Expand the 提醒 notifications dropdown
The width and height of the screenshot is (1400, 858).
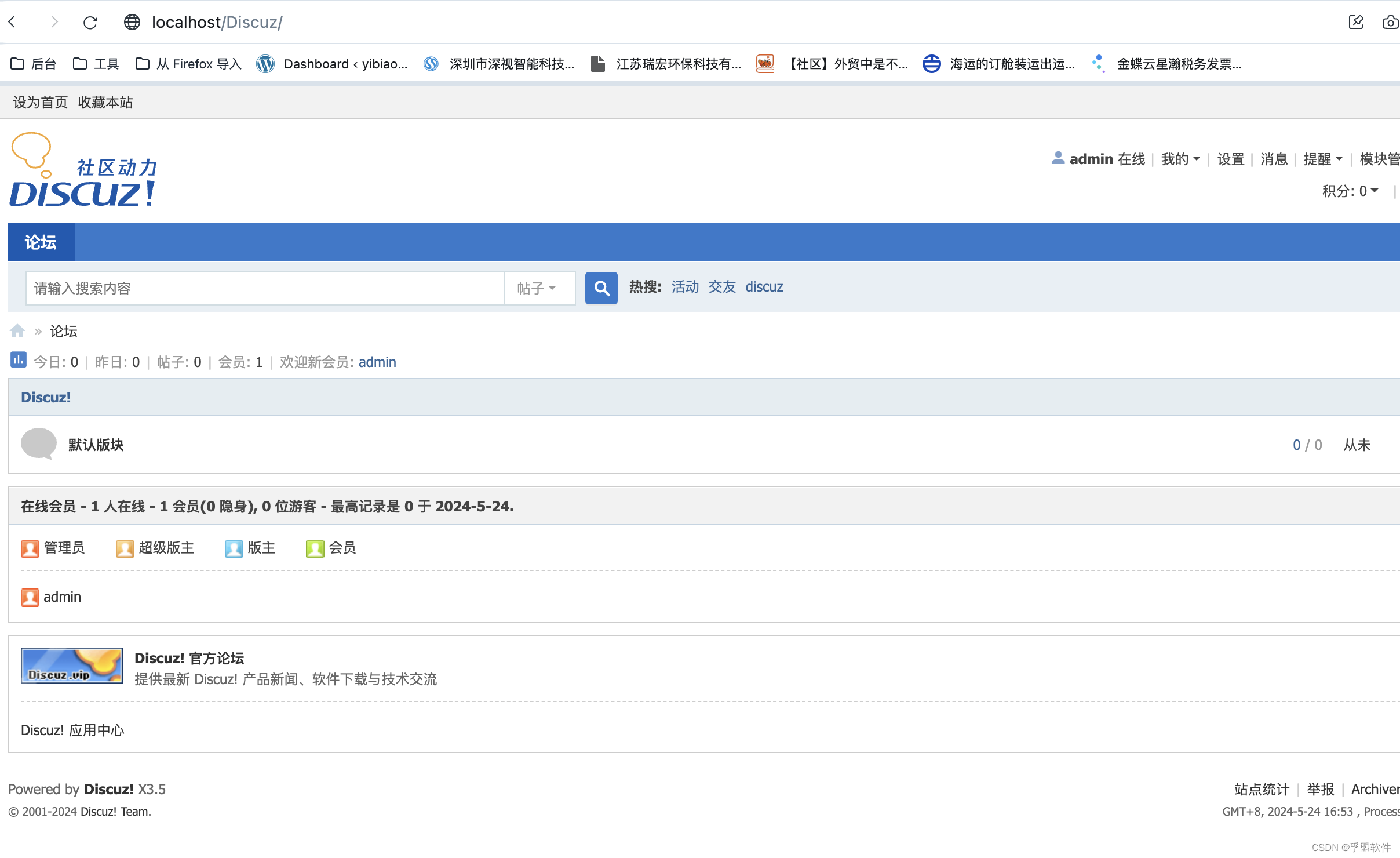[1322, 159]
